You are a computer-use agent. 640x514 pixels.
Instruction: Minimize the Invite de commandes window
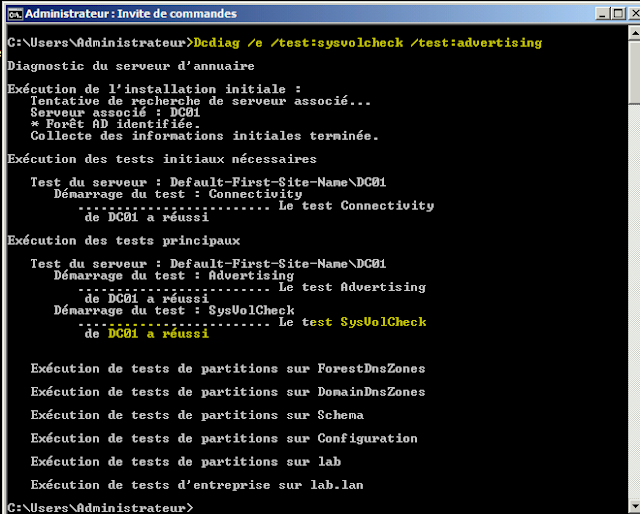602,14
